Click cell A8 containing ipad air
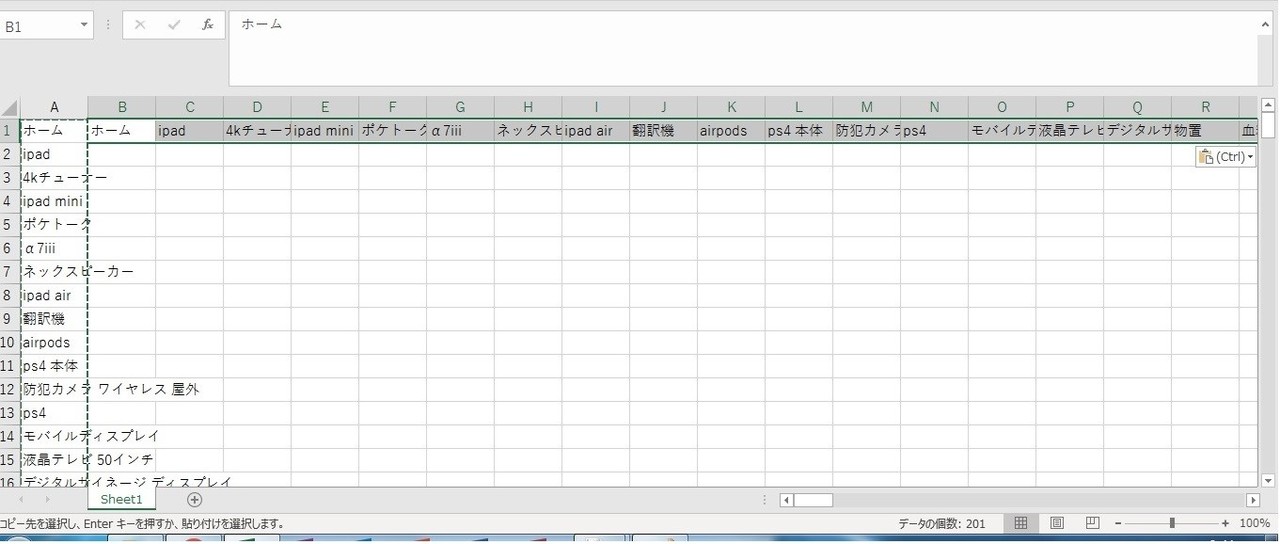This screenshot has width=1280, height=544. point(54,295)
